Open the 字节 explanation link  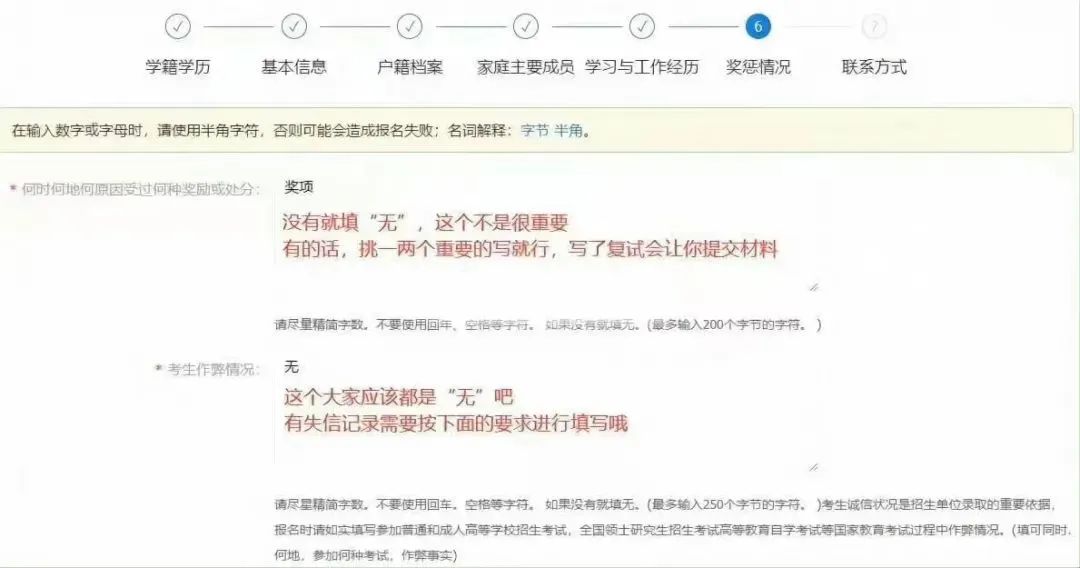[534, 130]
